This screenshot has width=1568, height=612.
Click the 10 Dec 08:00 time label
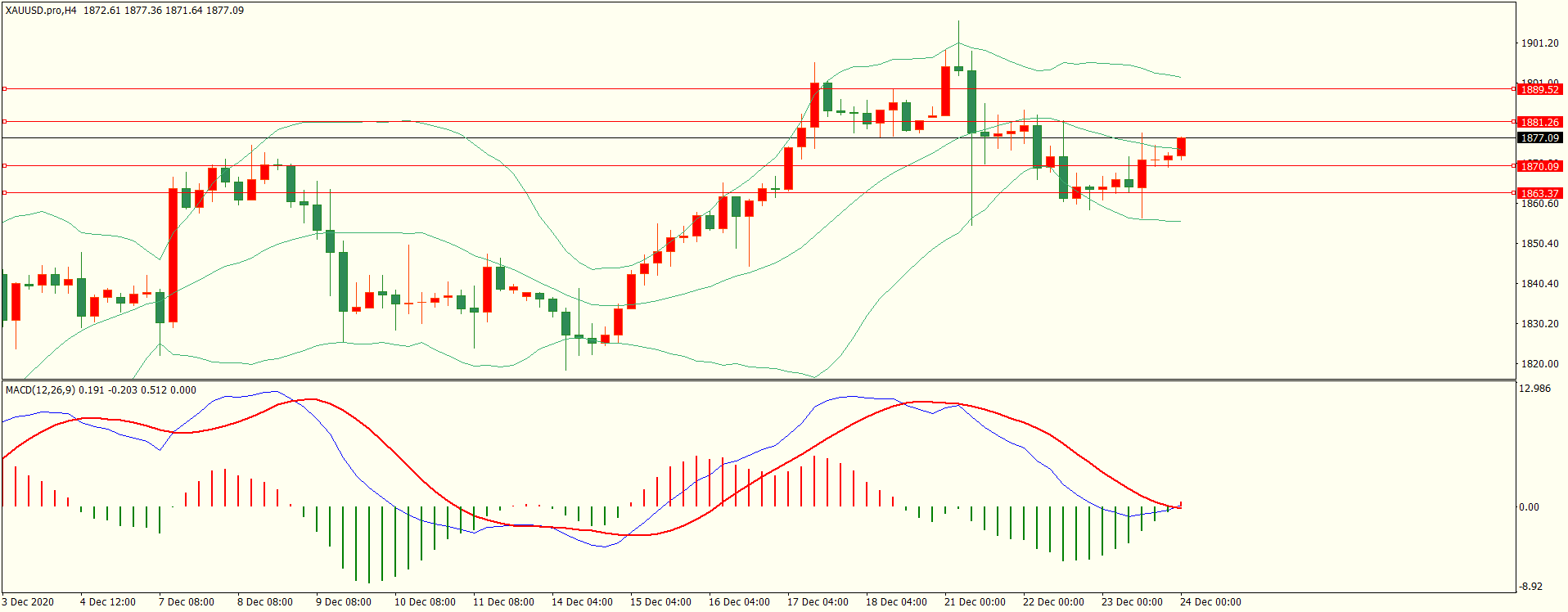[x=424, y=602]
